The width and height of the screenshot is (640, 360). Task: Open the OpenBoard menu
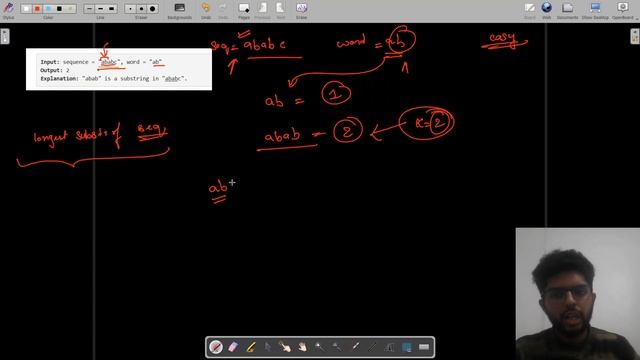(623, 10)
